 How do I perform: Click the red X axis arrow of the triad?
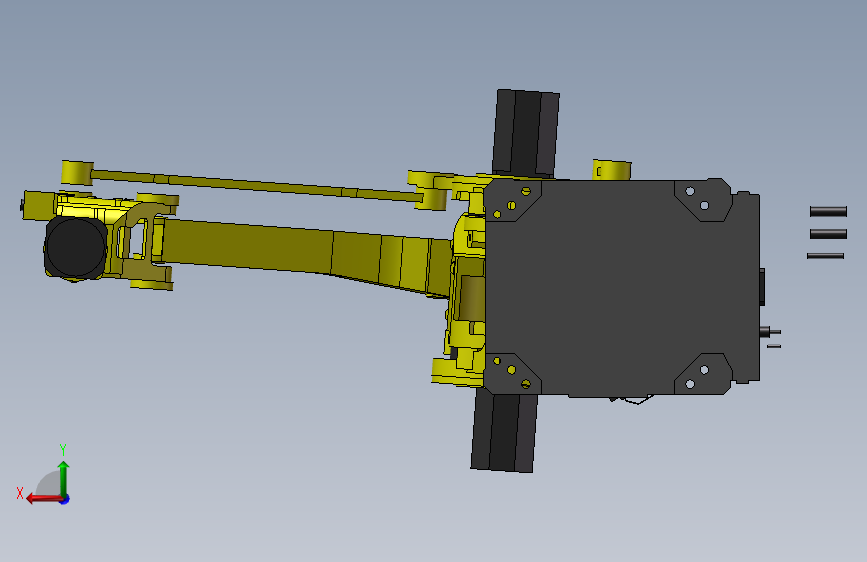(43, 498)
